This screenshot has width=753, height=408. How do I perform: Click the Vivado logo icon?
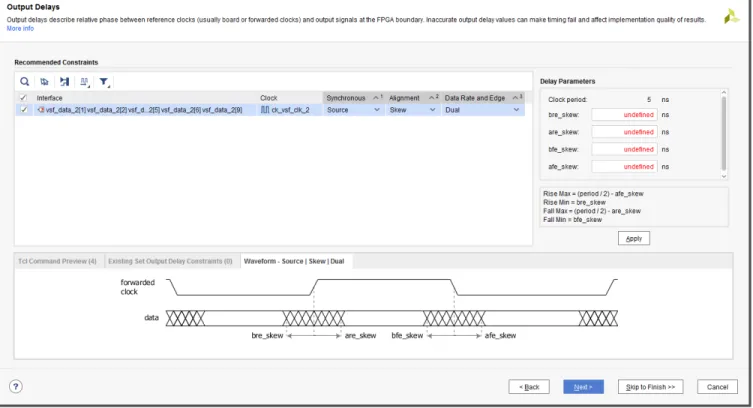click(x=731, y=16)
